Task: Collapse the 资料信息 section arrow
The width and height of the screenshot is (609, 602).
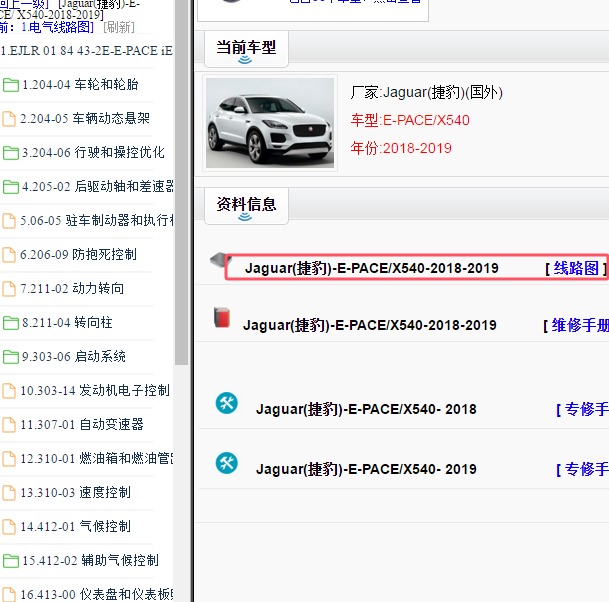Action: coord(245,217)
